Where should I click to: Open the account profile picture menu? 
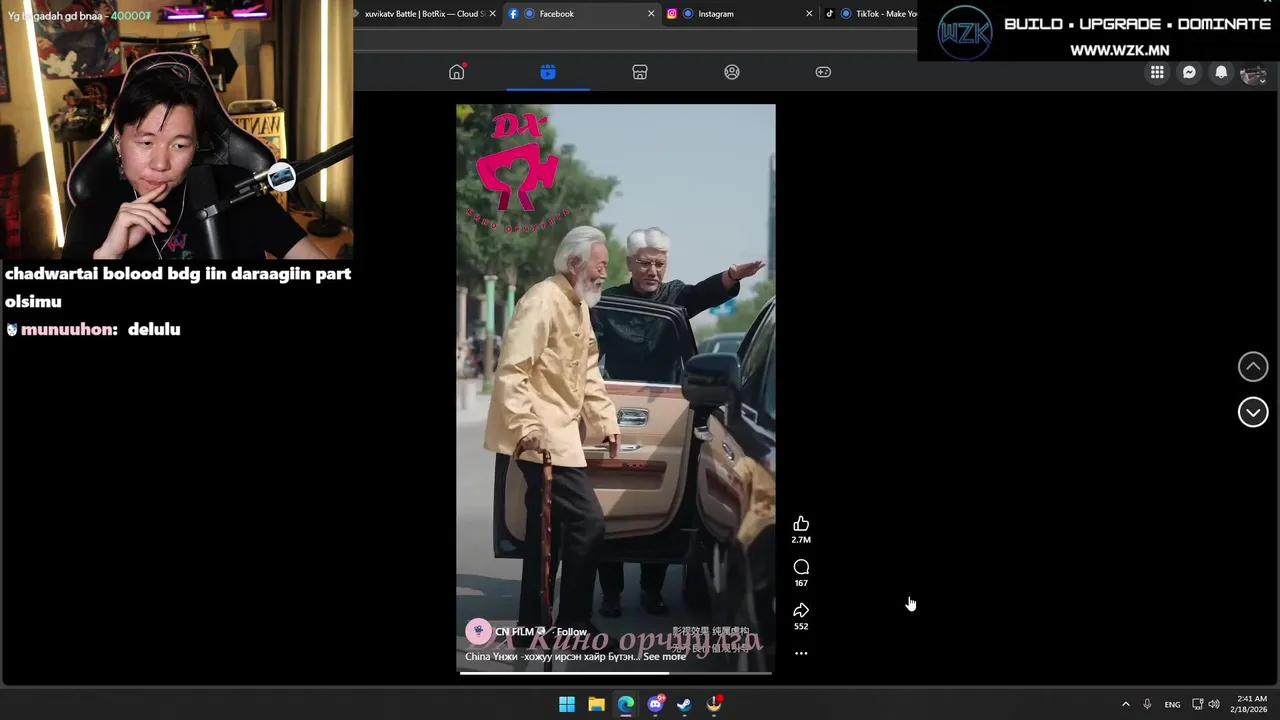pyautogui.click(x=1253, y=72)
